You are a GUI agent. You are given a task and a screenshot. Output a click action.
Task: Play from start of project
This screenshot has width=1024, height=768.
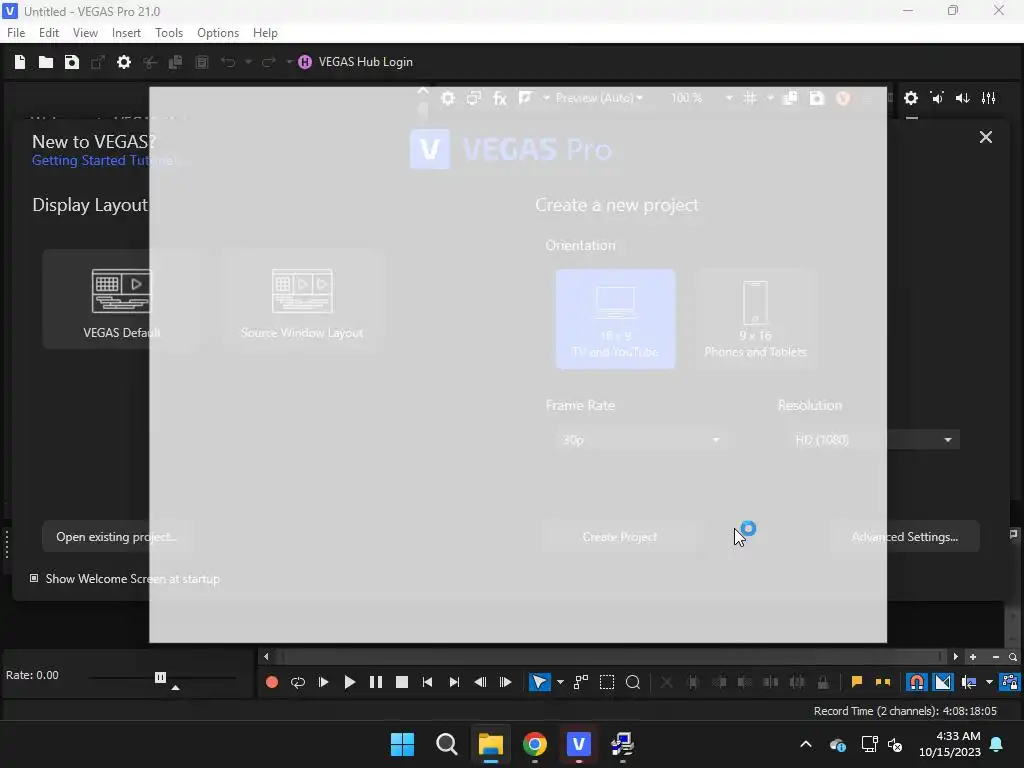pos(323,682)
